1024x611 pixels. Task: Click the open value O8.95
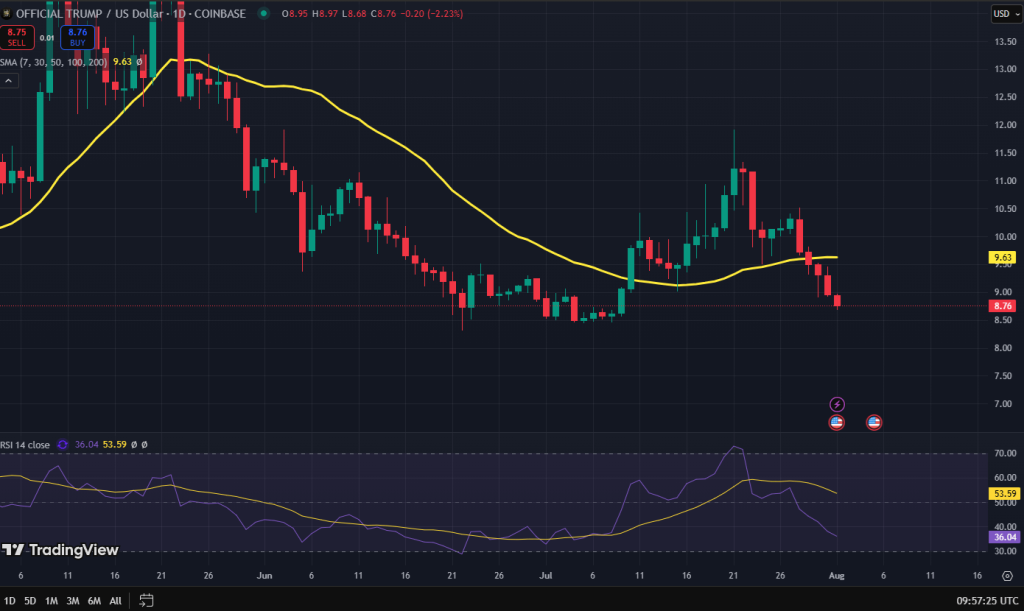[295, 14]
